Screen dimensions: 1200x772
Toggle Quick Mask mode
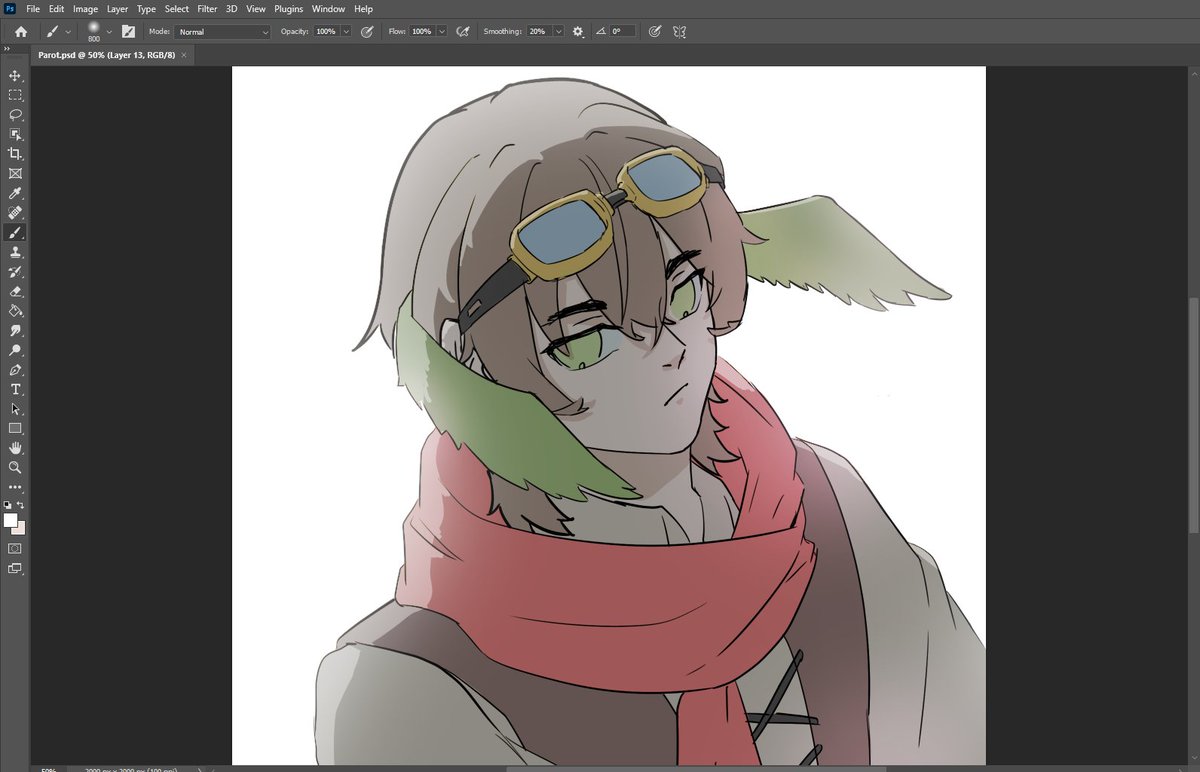15,548
